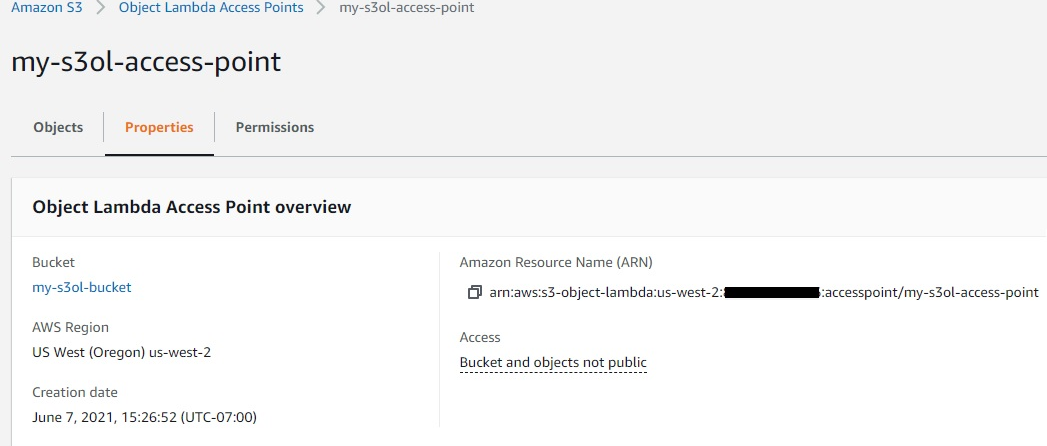
Task: Click the AWS Region field label
Action: click(x=70, y=328)
